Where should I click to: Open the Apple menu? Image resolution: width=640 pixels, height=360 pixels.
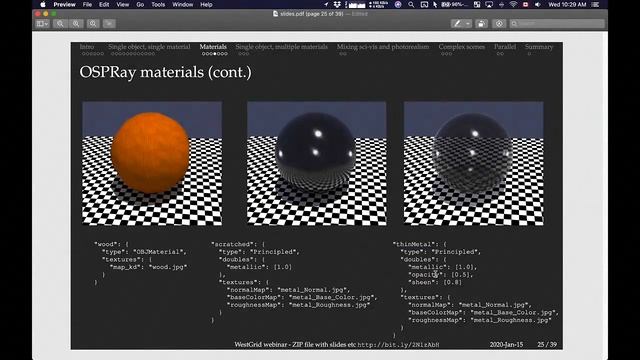click(x=42, y=4)
